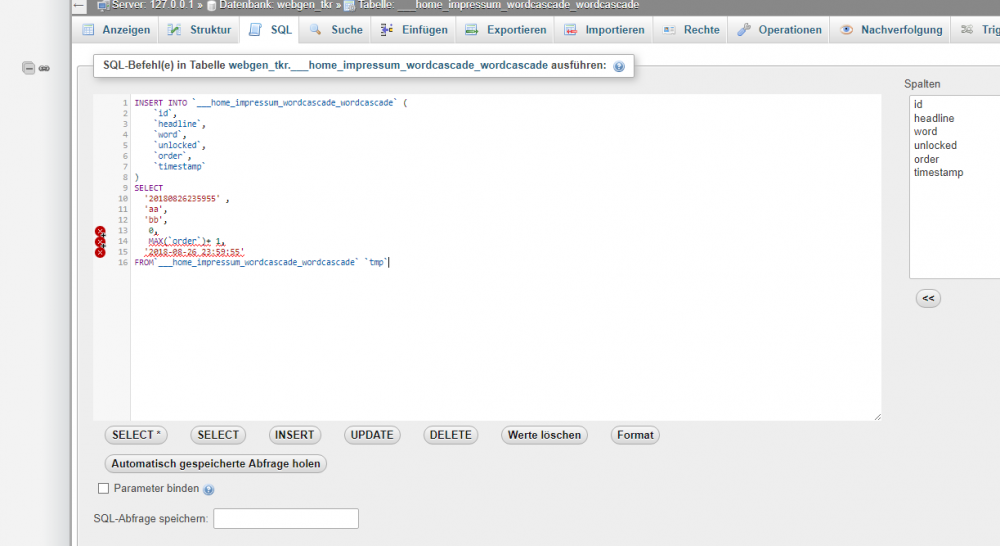This screenshot has width=1000, height=546.
Task: Click the UPDATE button
Action: tap(372, 435)
